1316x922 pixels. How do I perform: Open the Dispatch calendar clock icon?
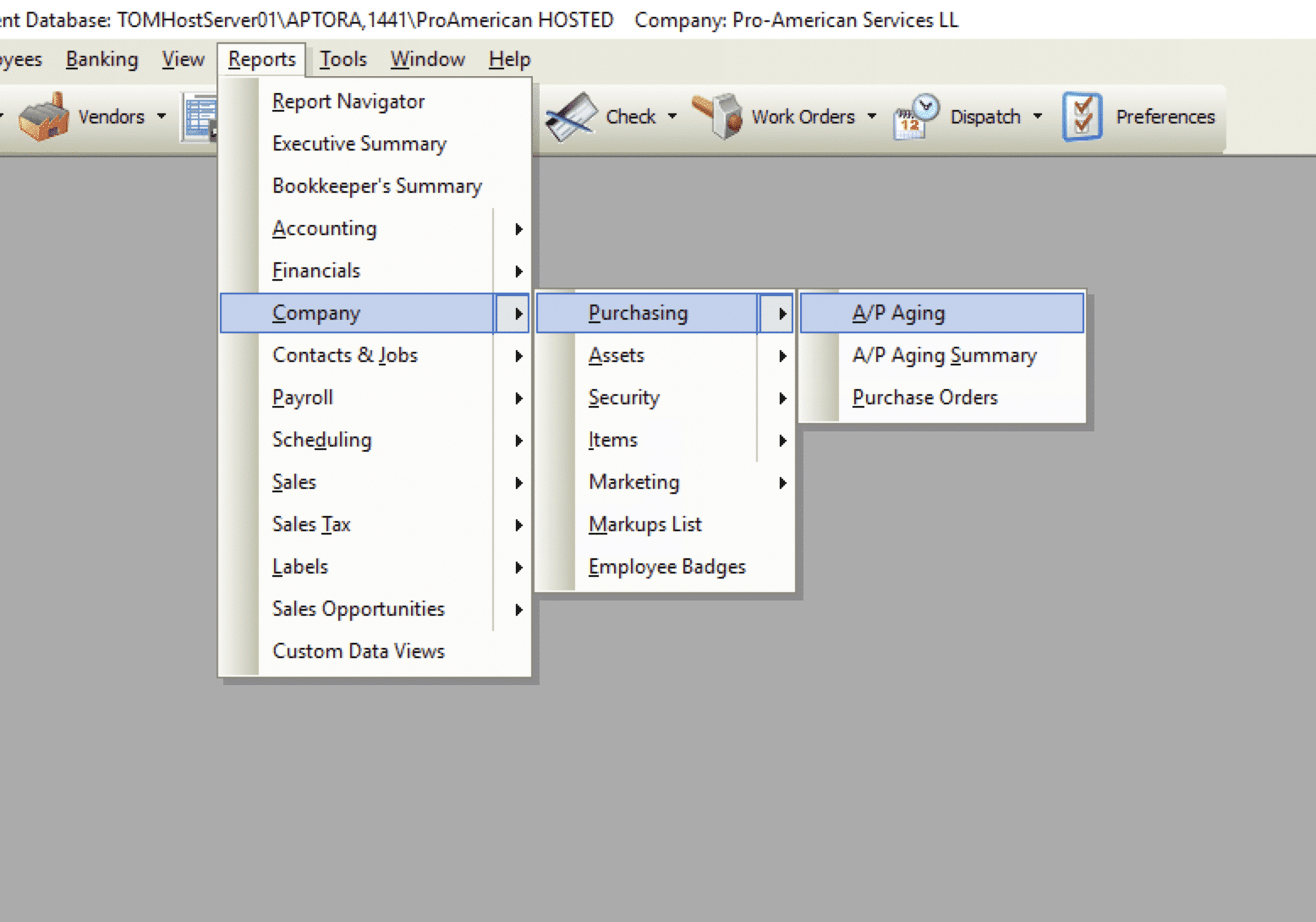coord(915,117)
